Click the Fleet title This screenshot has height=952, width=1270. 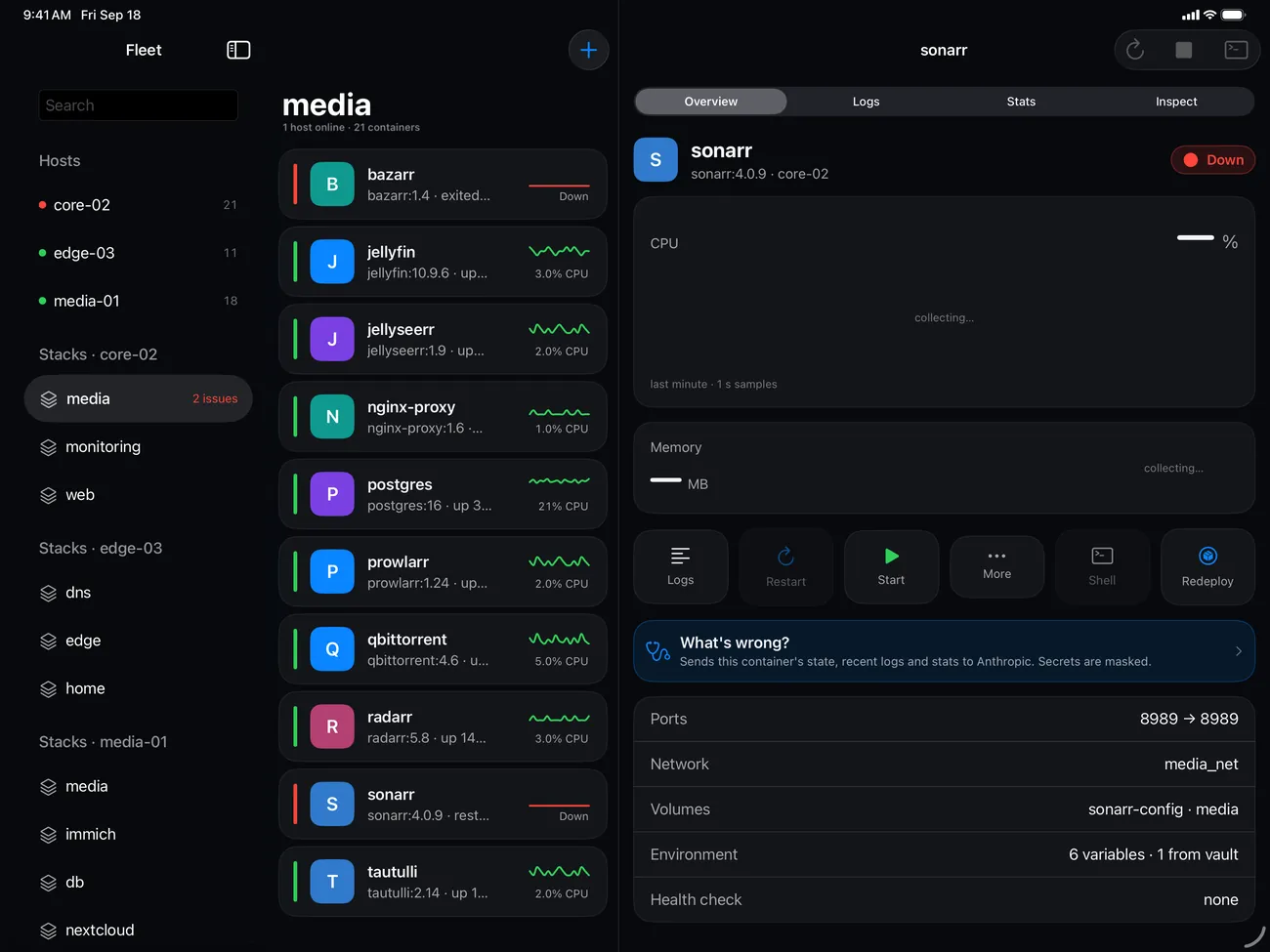coord(144,50)
